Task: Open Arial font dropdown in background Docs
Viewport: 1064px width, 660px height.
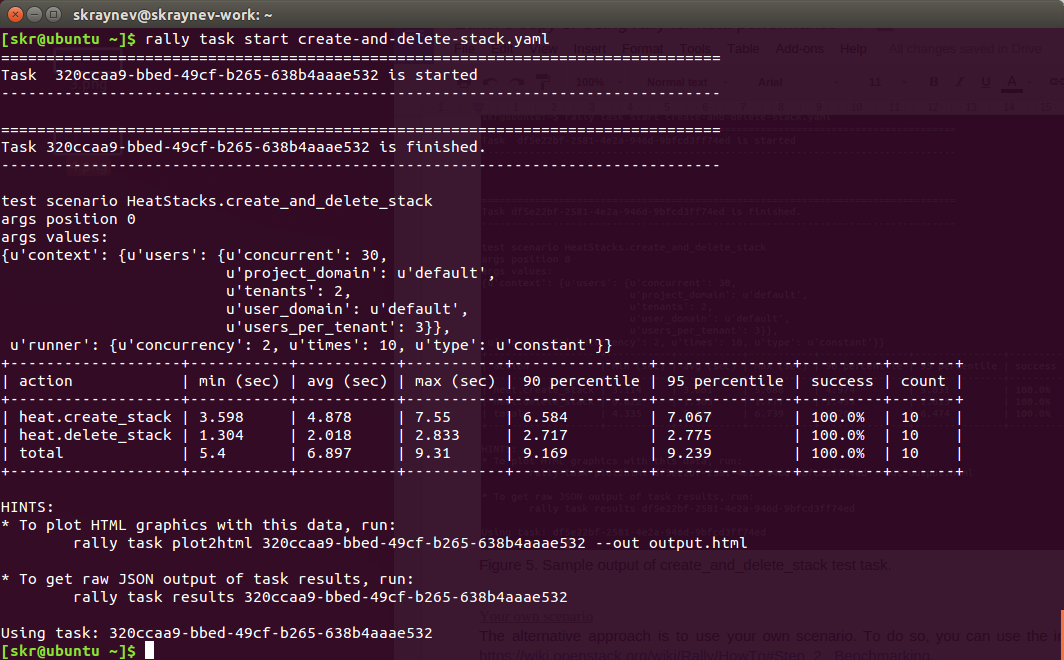Action: point(798,82)
